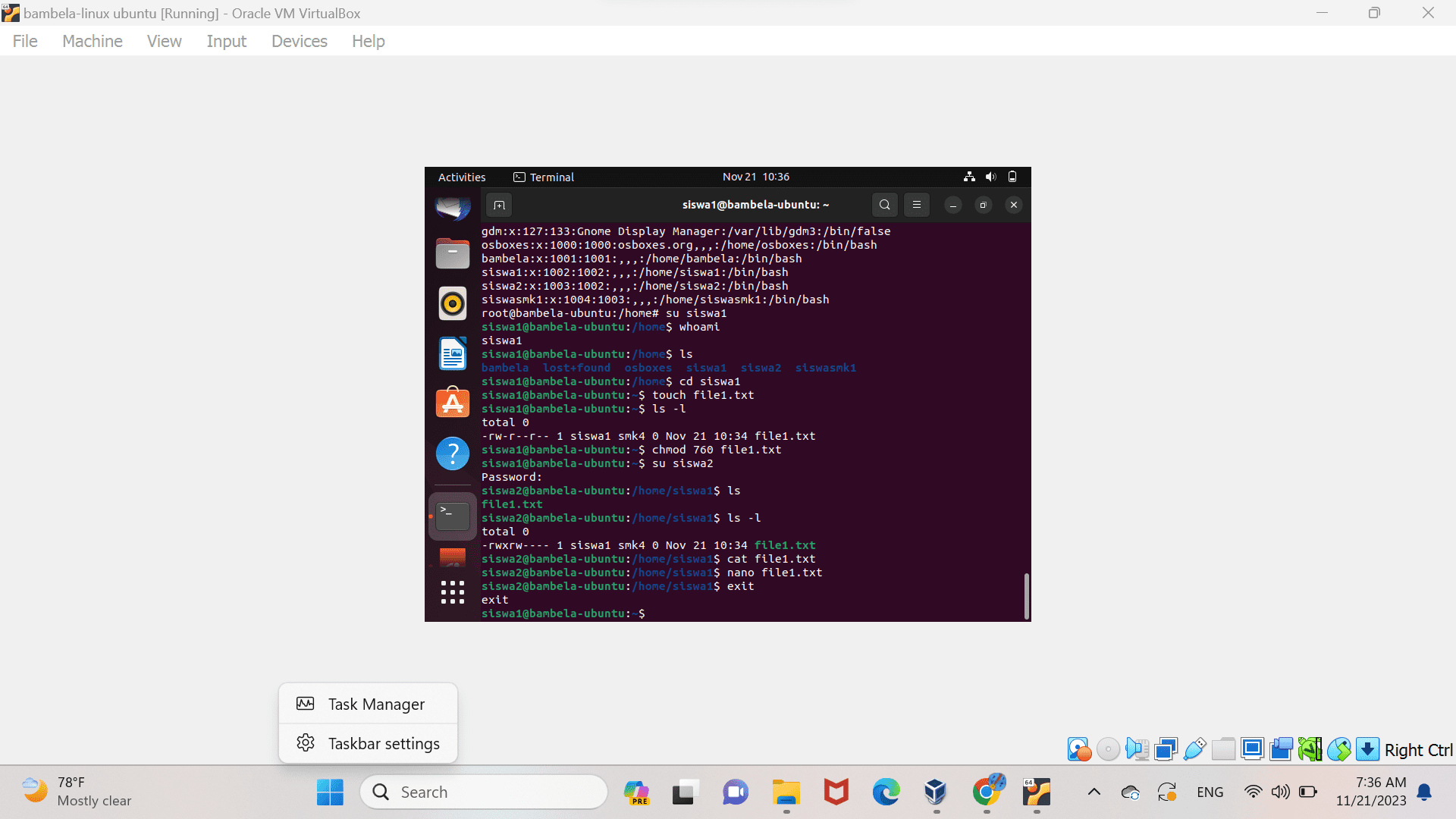Screen dimensions: 1456x819
Task: Click the terminal window scrollbar
Action: (x=1026, y=596)
